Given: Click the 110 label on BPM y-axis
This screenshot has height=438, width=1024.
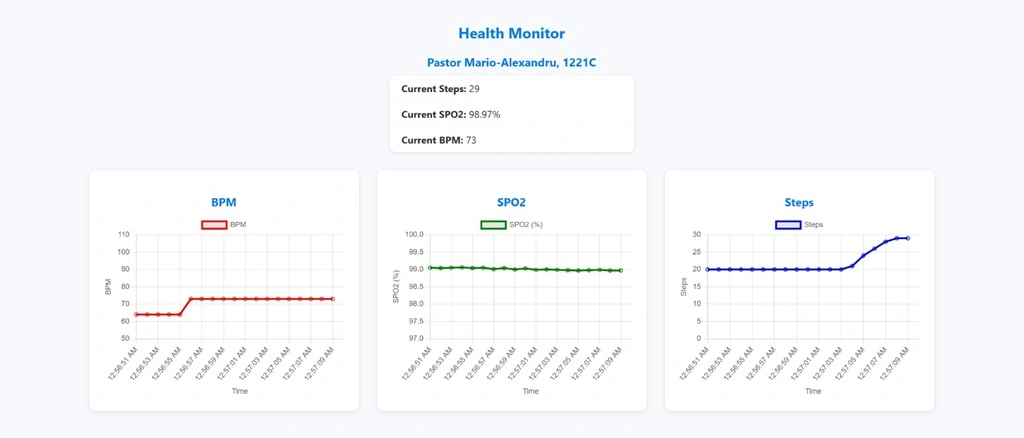Looking at the screenshot, I should 123,234.
